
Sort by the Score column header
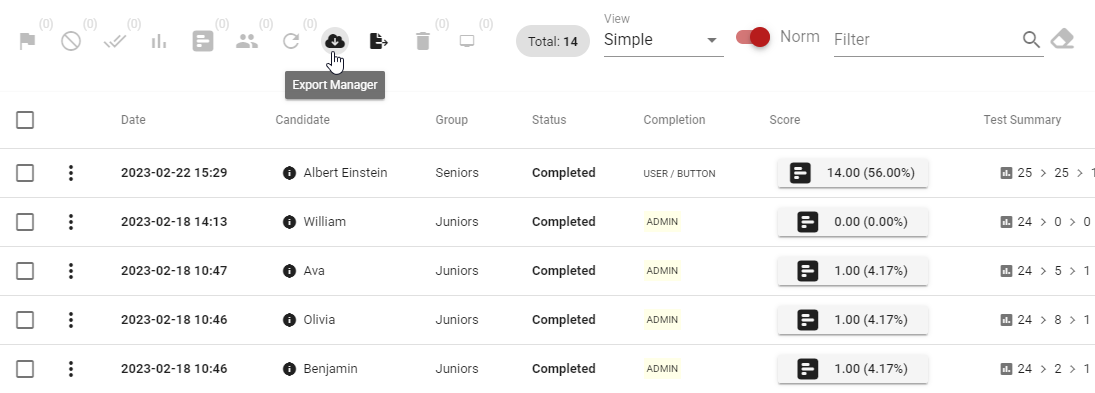click(x=785, y=120)
